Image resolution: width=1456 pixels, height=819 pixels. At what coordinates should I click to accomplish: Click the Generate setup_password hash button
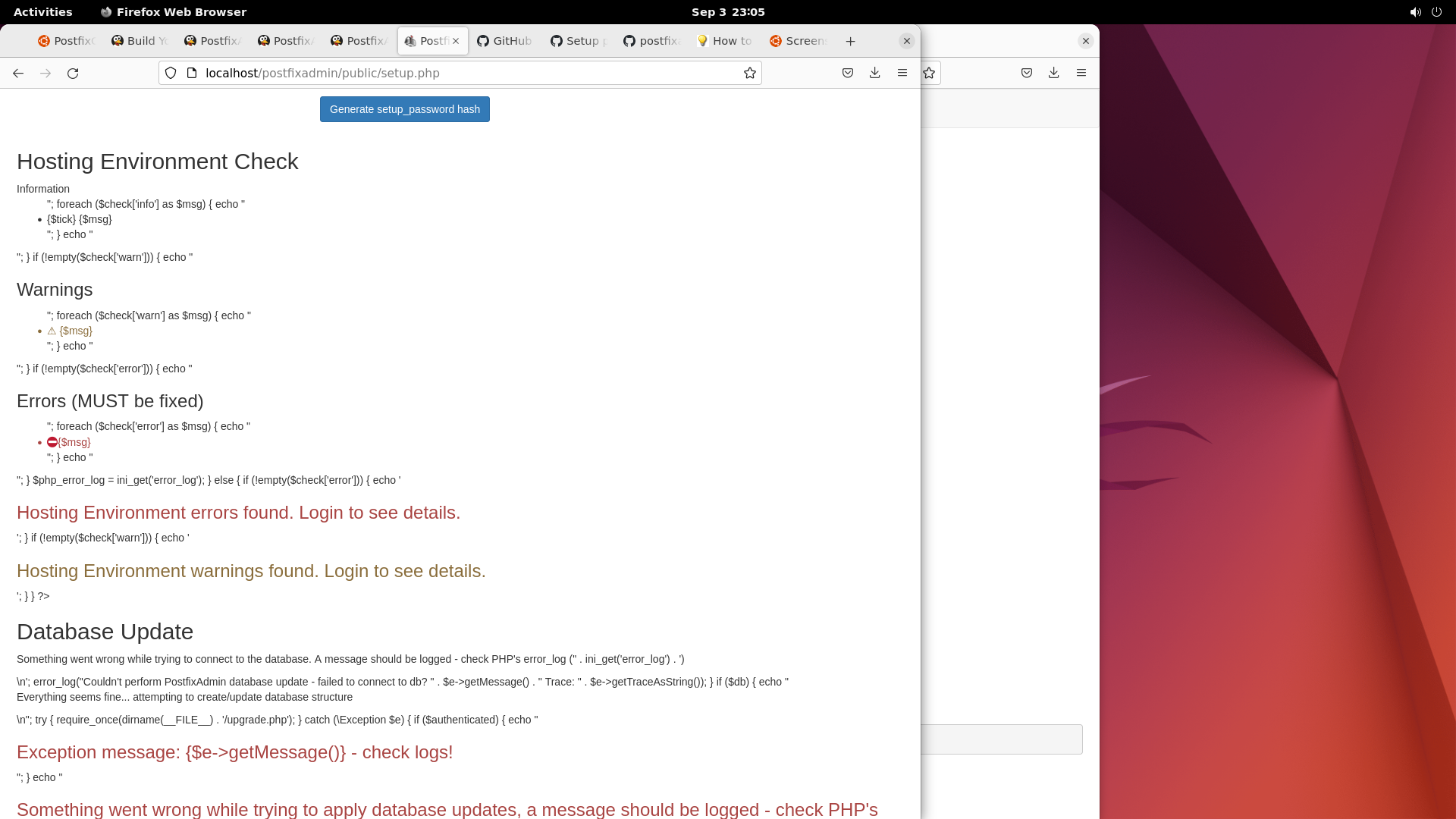(x=404, y=109)
